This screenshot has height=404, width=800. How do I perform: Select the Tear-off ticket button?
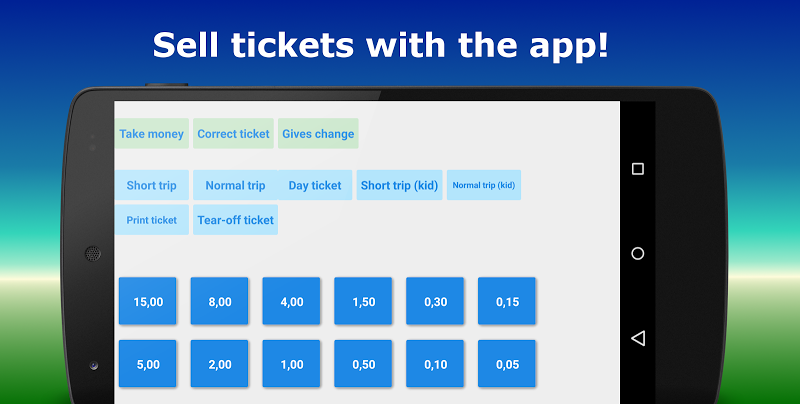point(235,220)
